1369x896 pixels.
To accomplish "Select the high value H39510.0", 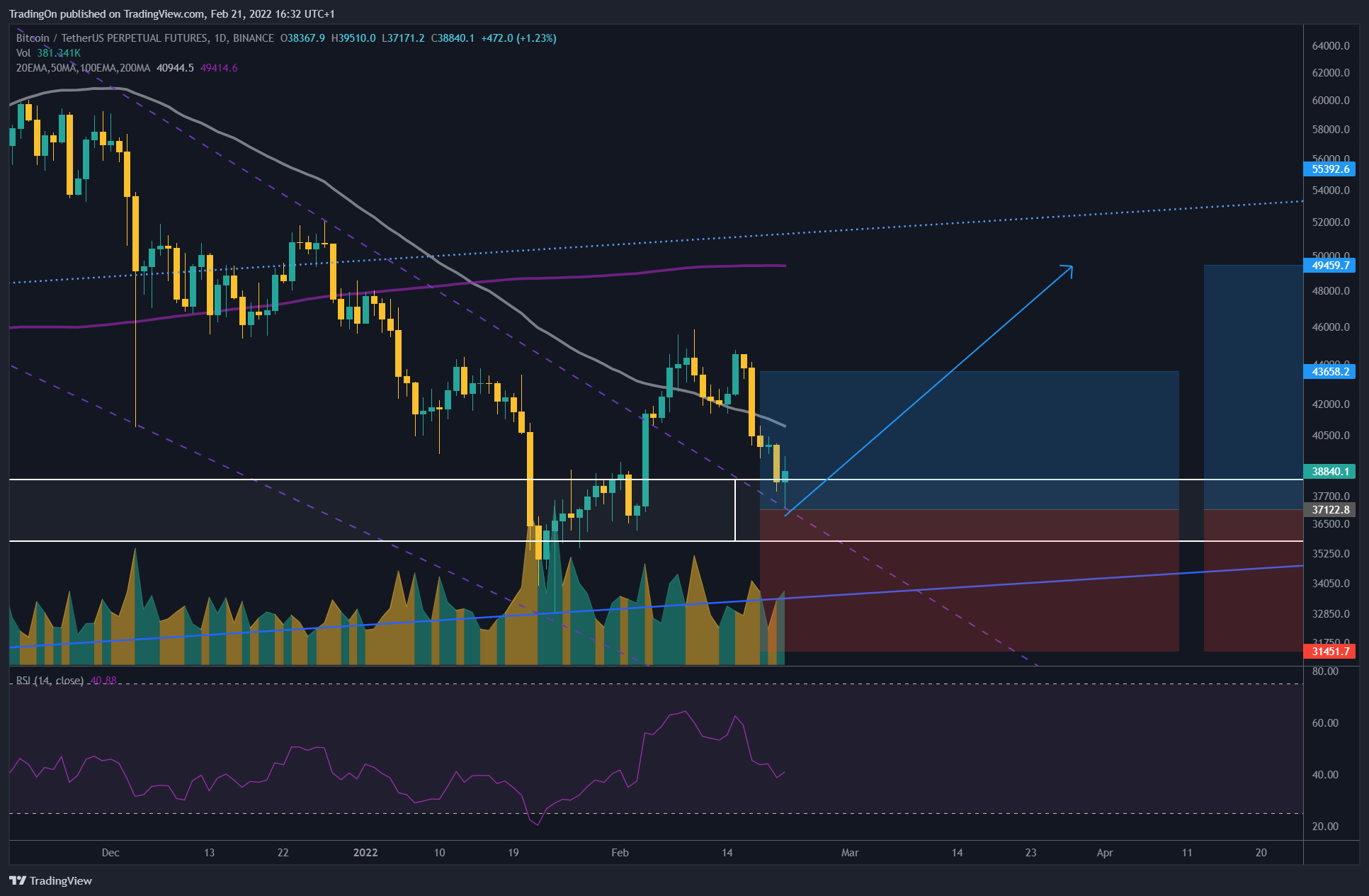I will click(x=353, y=38).
